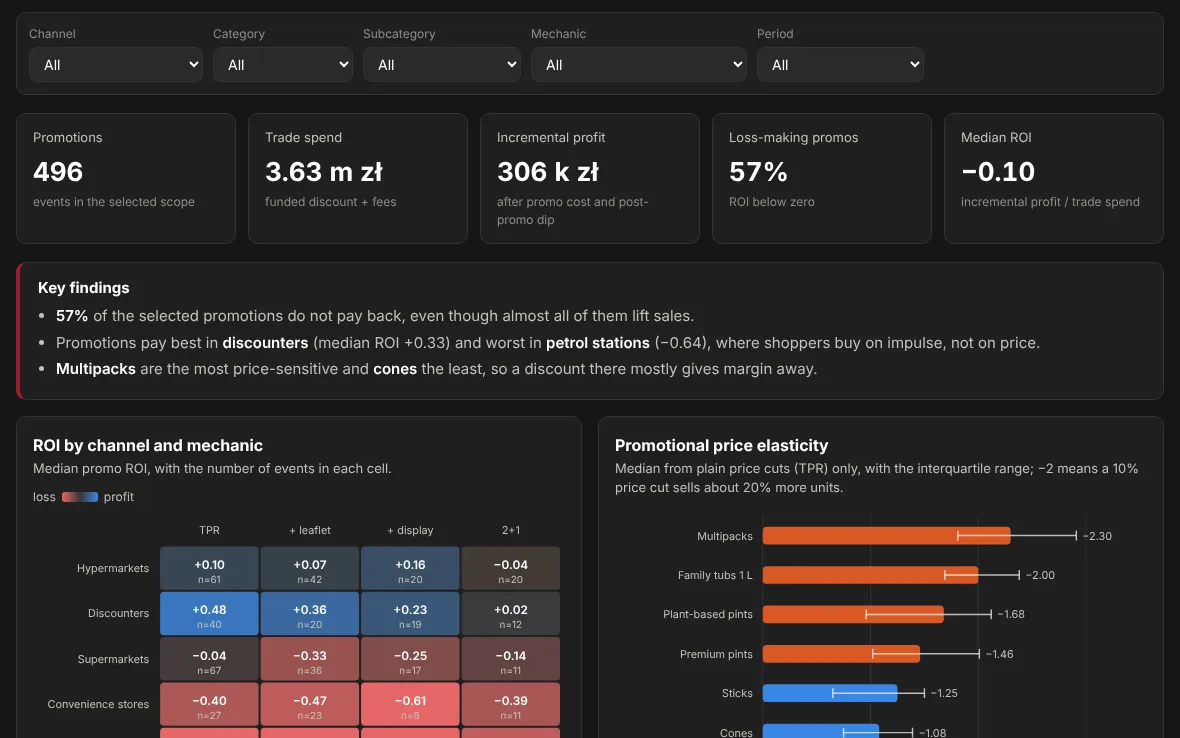Click the TPR column header
The height and width of the screenshot is (738, 1180).
tap(209, 530)
